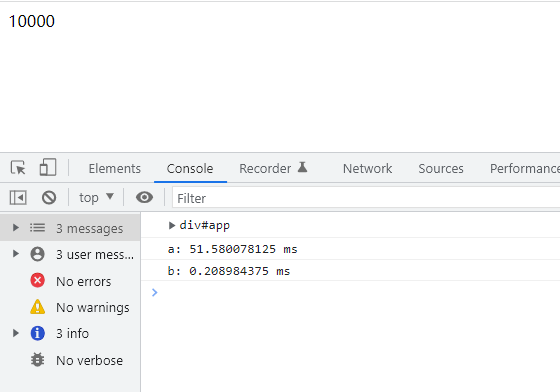Switch to the Elements tab
The width and height of the screenshot is (560, 392).
[115, 169]
